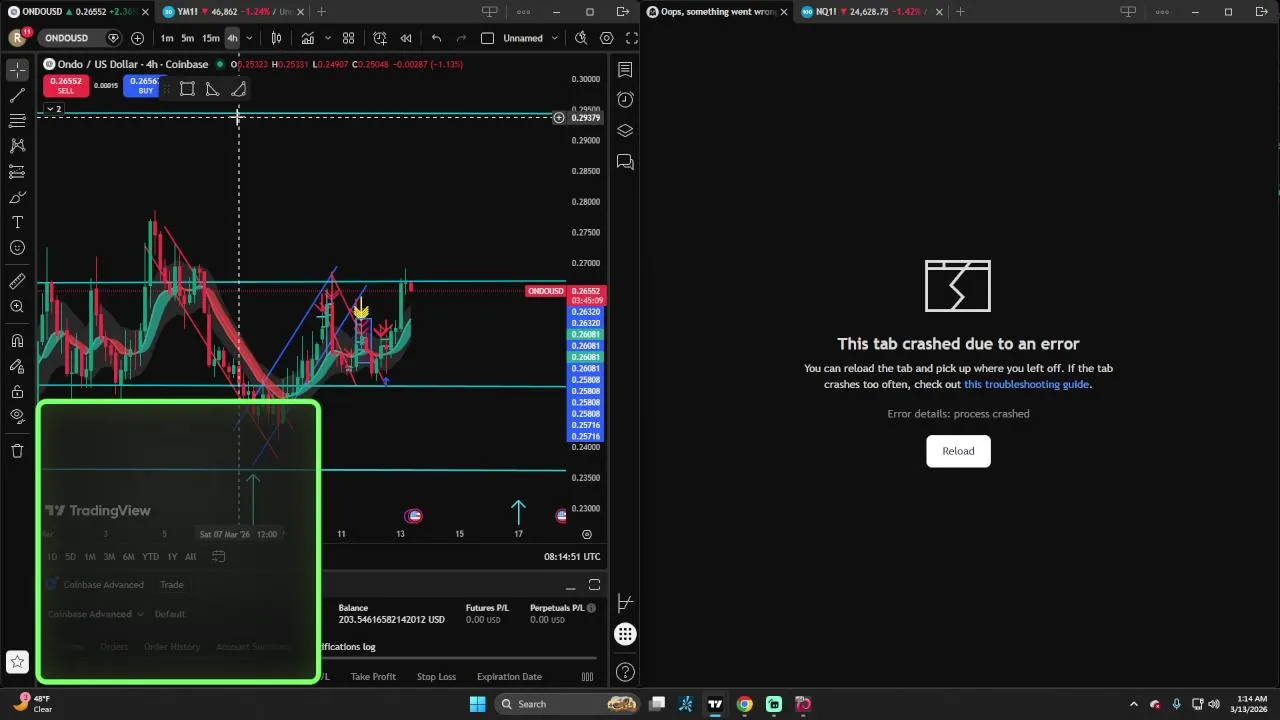Click the red SELL button
The image size is (1280, 720).
(x=66, y=86)
